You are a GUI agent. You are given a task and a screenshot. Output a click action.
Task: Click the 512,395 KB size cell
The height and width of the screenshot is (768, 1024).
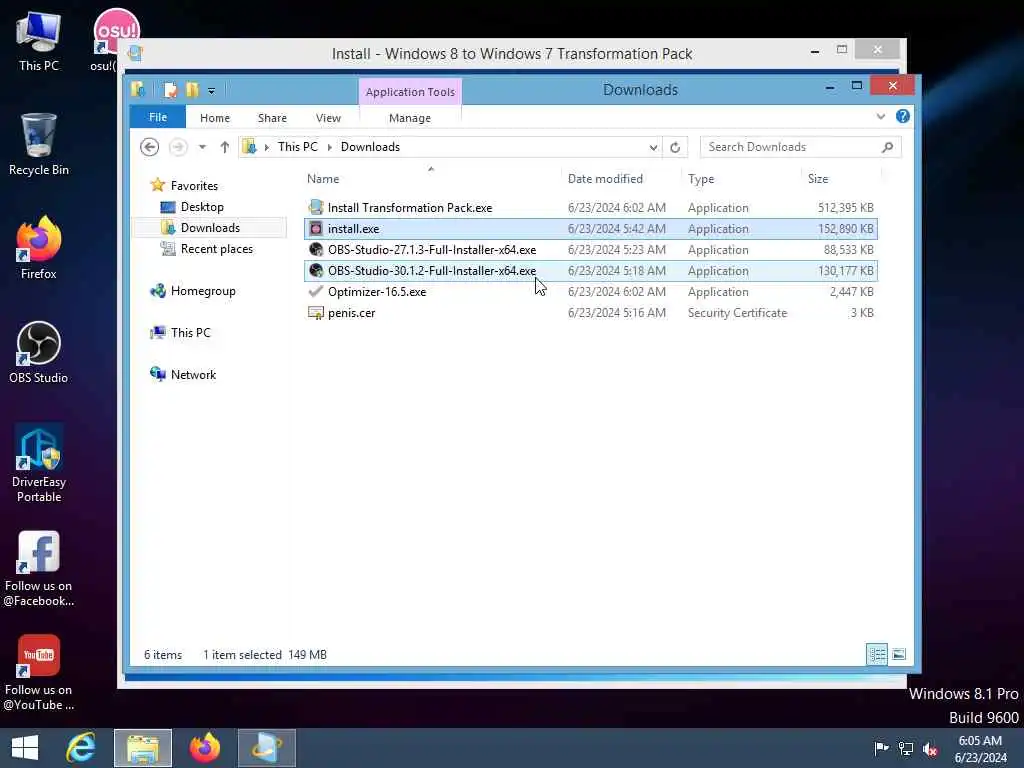coord(845,208)
